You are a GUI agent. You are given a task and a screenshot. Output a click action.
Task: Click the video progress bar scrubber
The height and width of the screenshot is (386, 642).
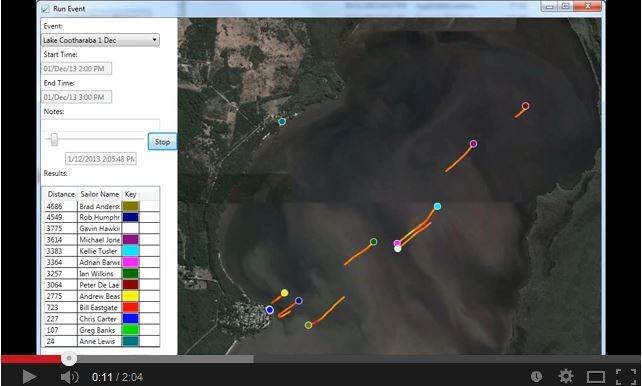pyautogui.click(x=69, y=359)
